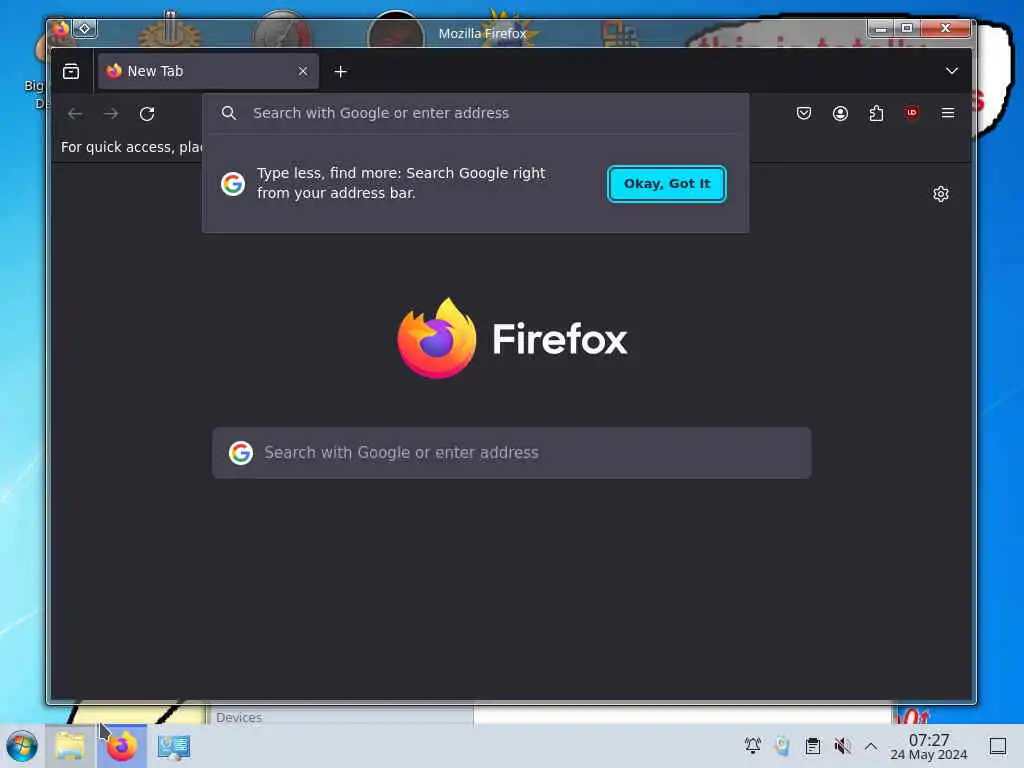The width and height of the screenshot is (1024, 768).
Task: Click the Firefox taskbar button
Action: click(x=121, y=746)
